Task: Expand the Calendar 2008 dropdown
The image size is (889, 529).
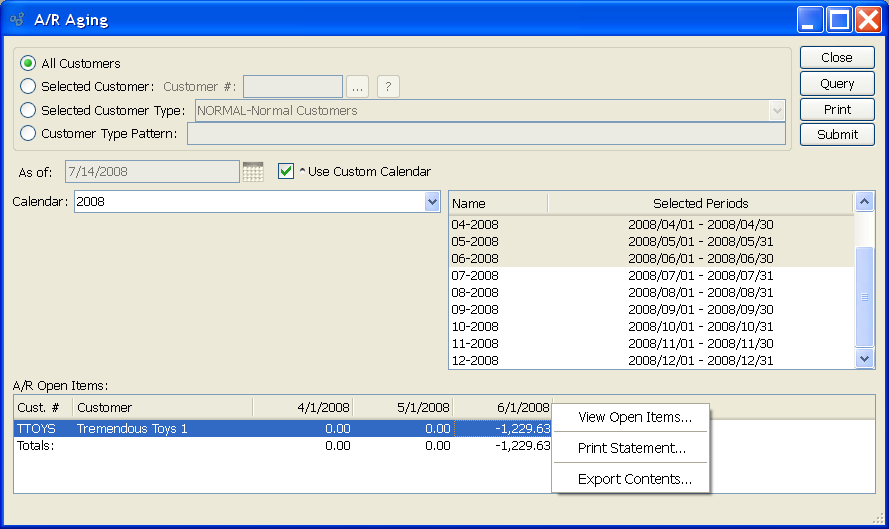Action: click(432, 202)
